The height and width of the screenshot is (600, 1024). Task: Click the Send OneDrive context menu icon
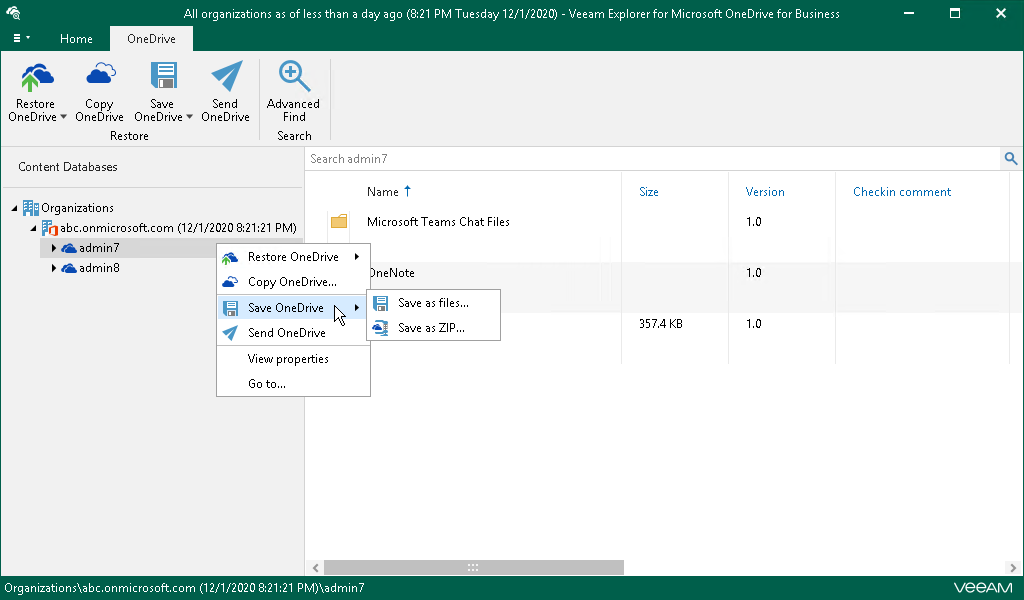(x=230, y=333)
